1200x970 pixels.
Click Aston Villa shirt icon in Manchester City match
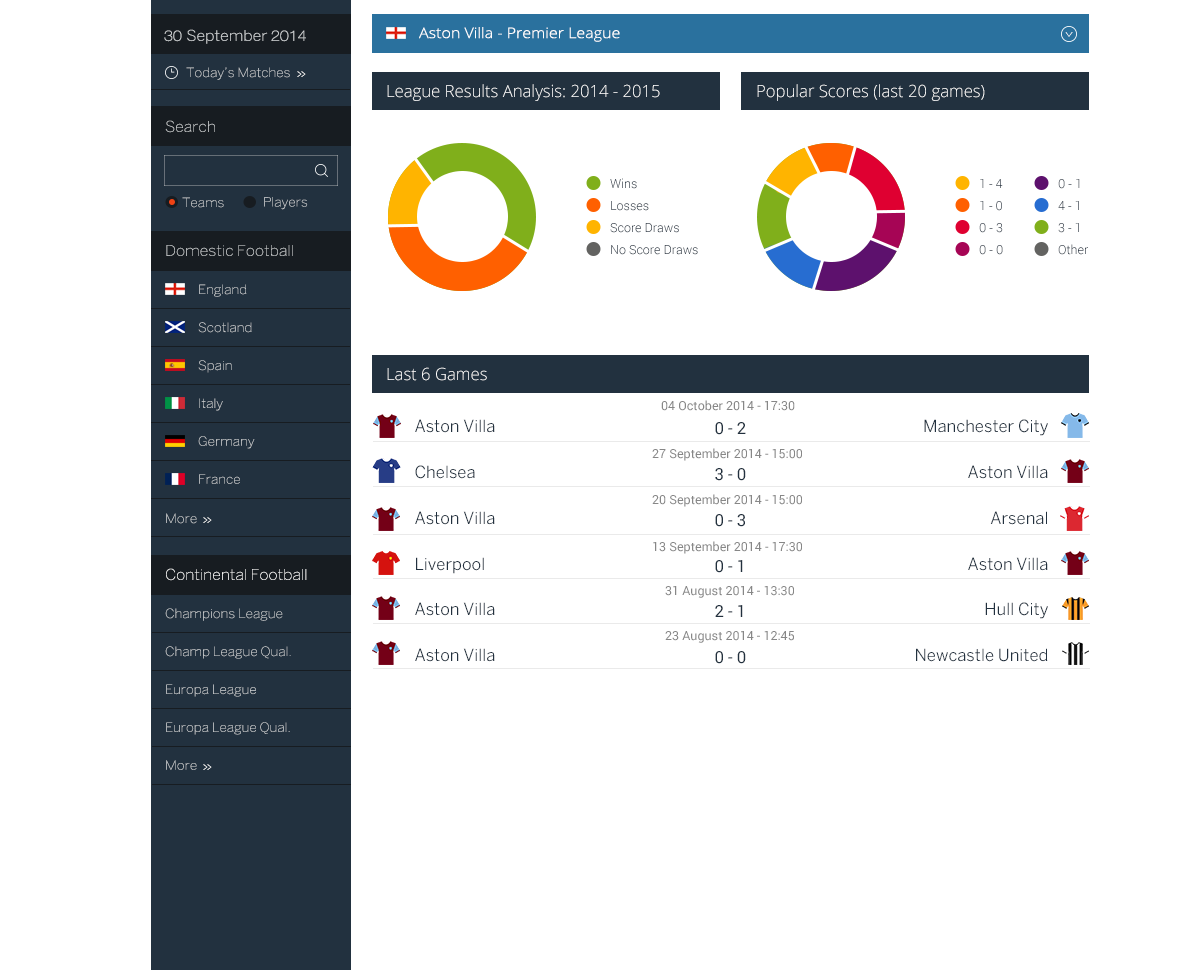click(386, 426)
